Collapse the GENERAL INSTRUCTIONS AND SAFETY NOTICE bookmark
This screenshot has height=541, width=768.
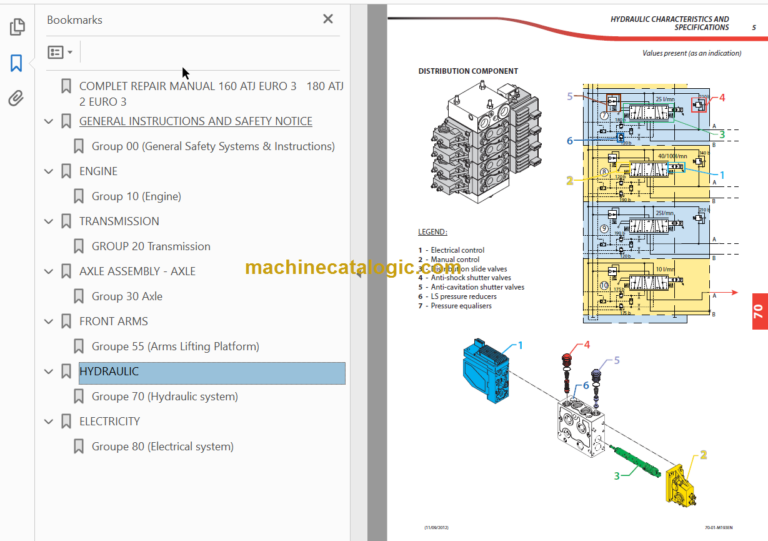tap(48, 121)
